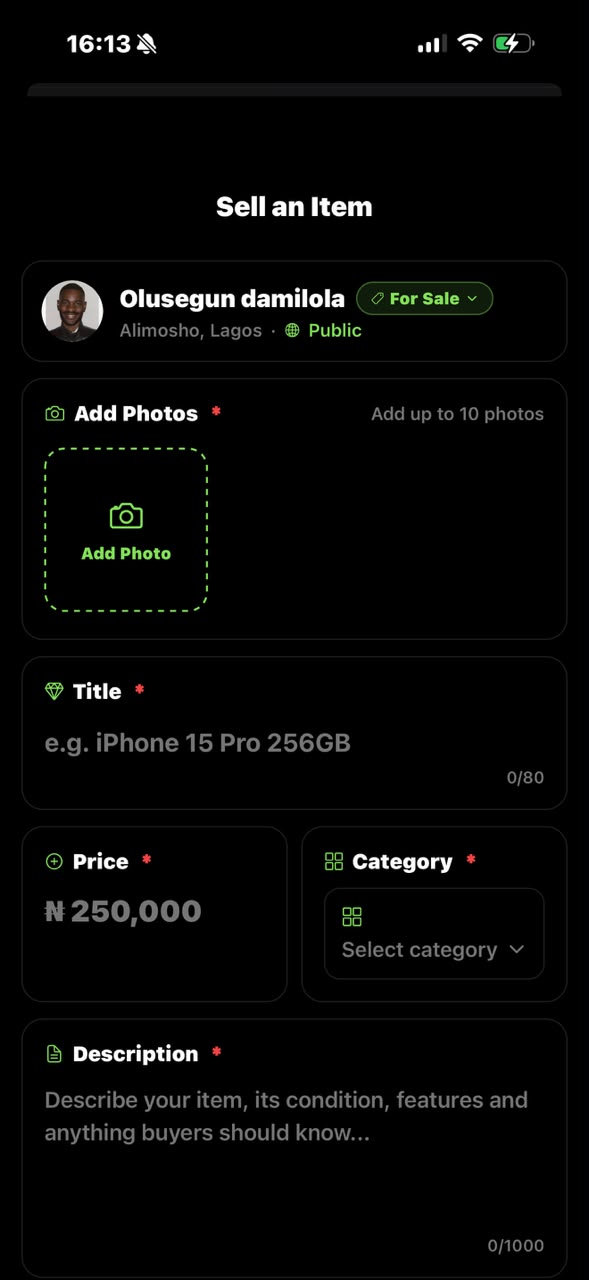This screenshot has height=1280, width=589.
Task: Change the Public visibility setting
Action: click(x=323, y=331)
